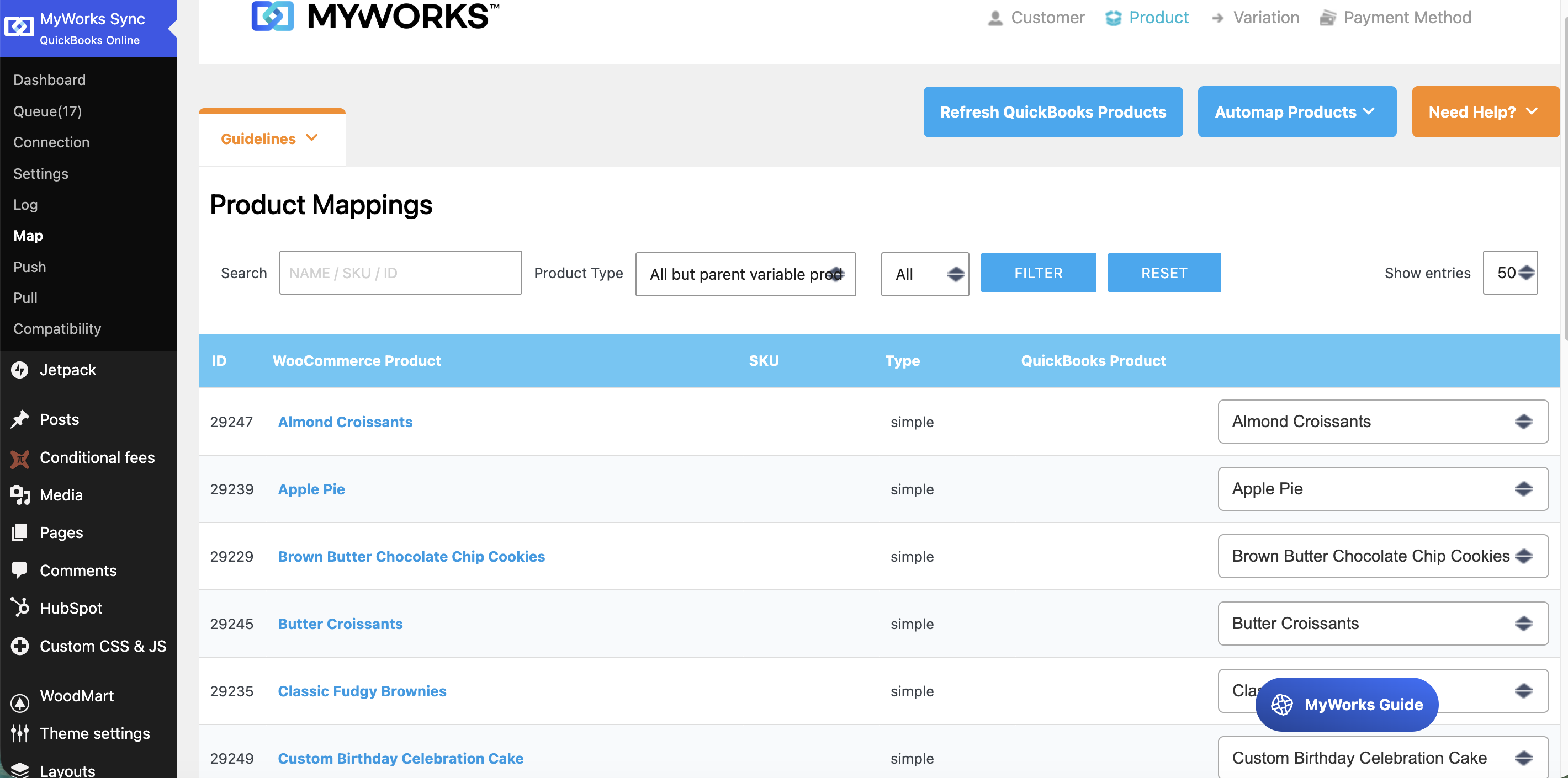Image resolution: width=1568 pixels, height=778 pixels.
Task: Switch to the Payment Method mapping tab
Action: pyautogui.click(x=1395, y=18)
